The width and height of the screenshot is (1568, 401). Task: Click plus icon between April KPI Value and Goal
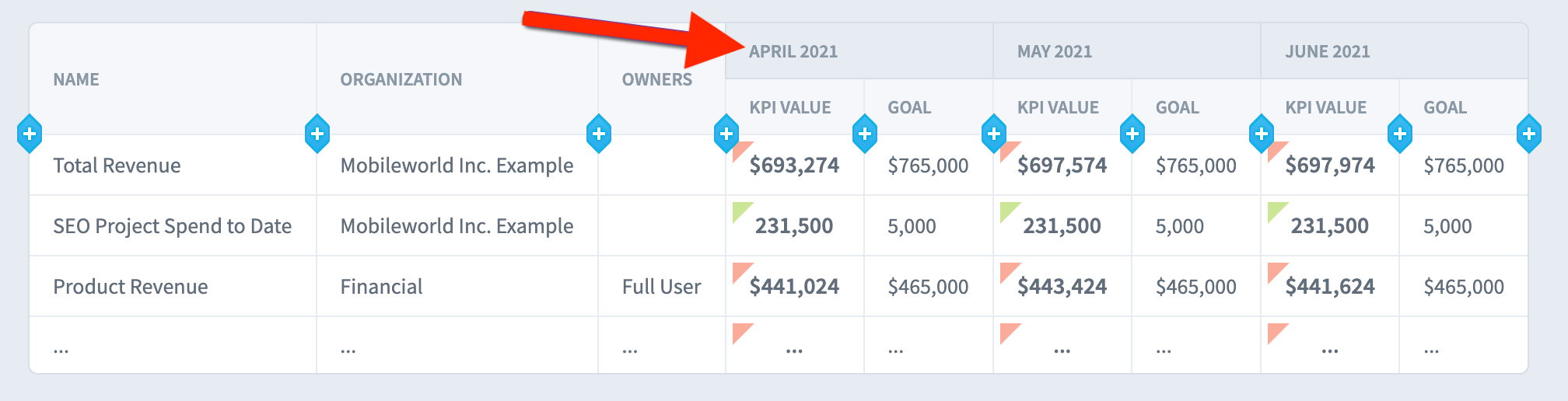pos(865,134)
